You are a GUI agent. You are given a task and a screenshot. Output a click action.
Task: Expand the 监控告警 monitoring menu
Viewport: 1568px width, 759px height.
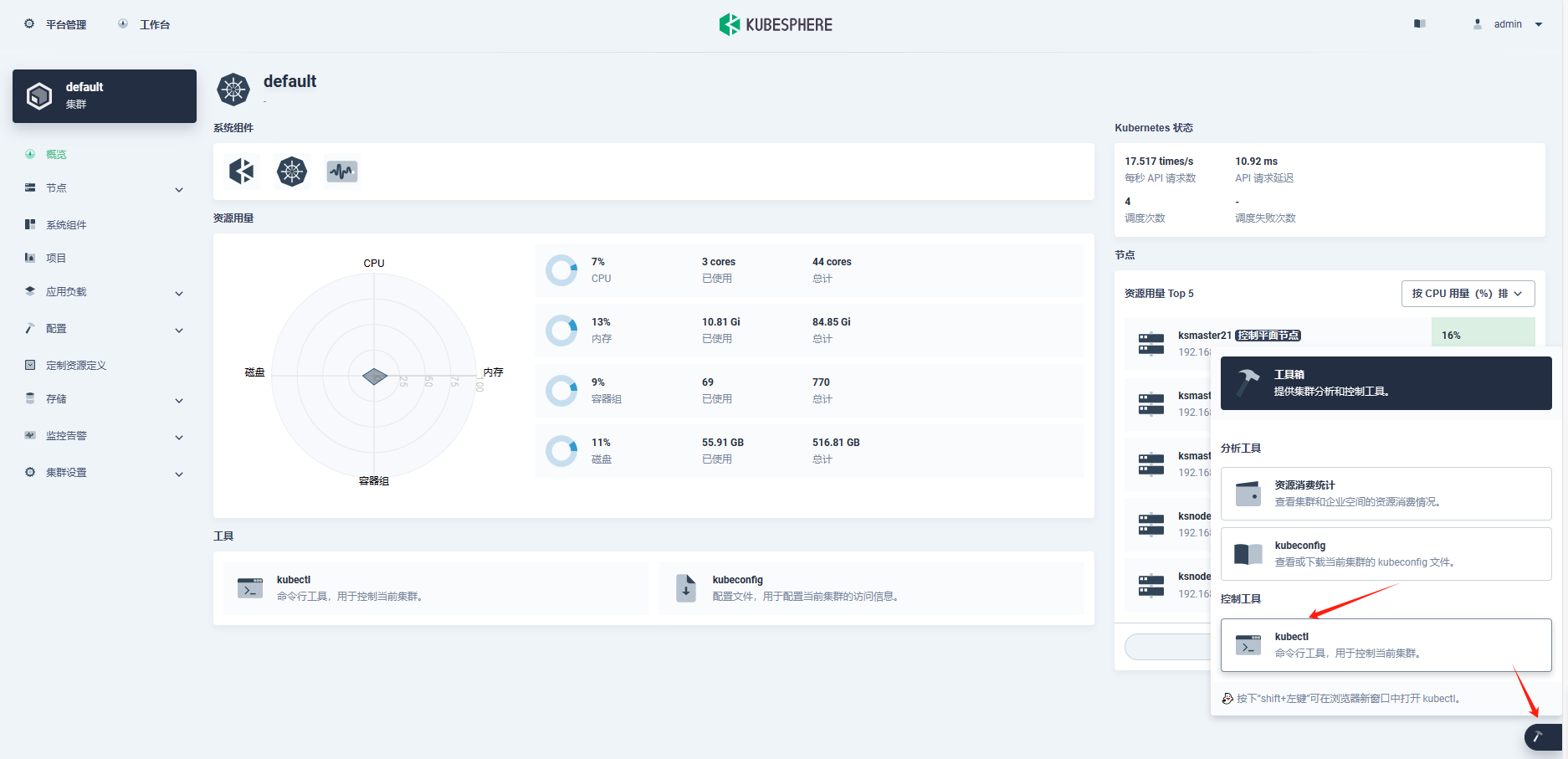pyautogui.click(x=105, y=436)
